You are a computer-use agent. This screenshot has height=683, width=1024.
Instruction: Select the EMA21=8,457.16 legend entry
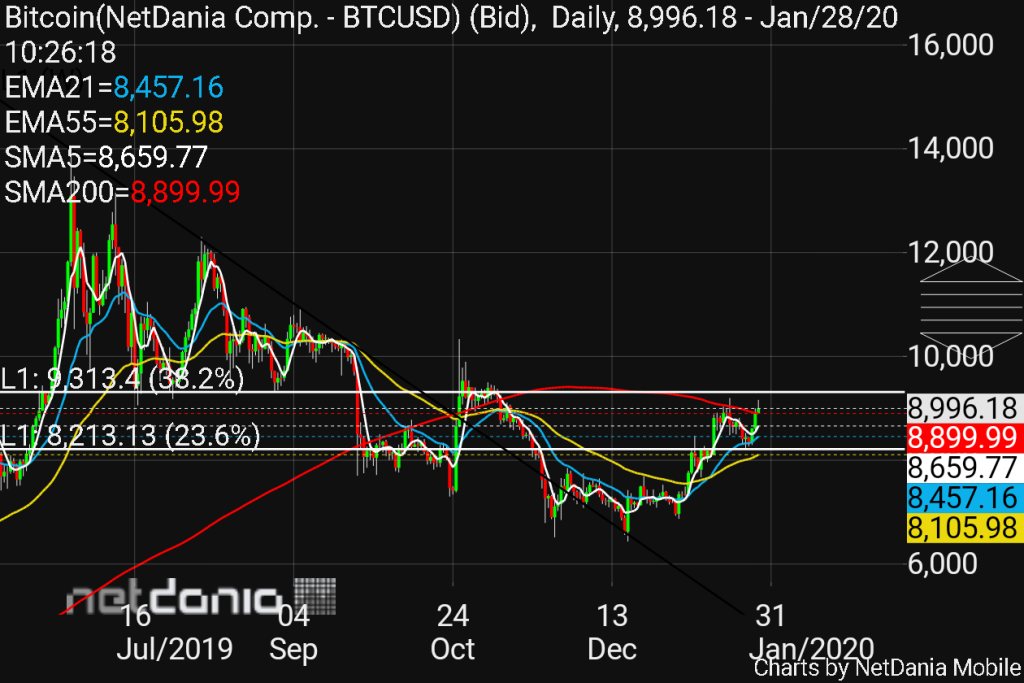pyautogui.click(x=114, y=87)
